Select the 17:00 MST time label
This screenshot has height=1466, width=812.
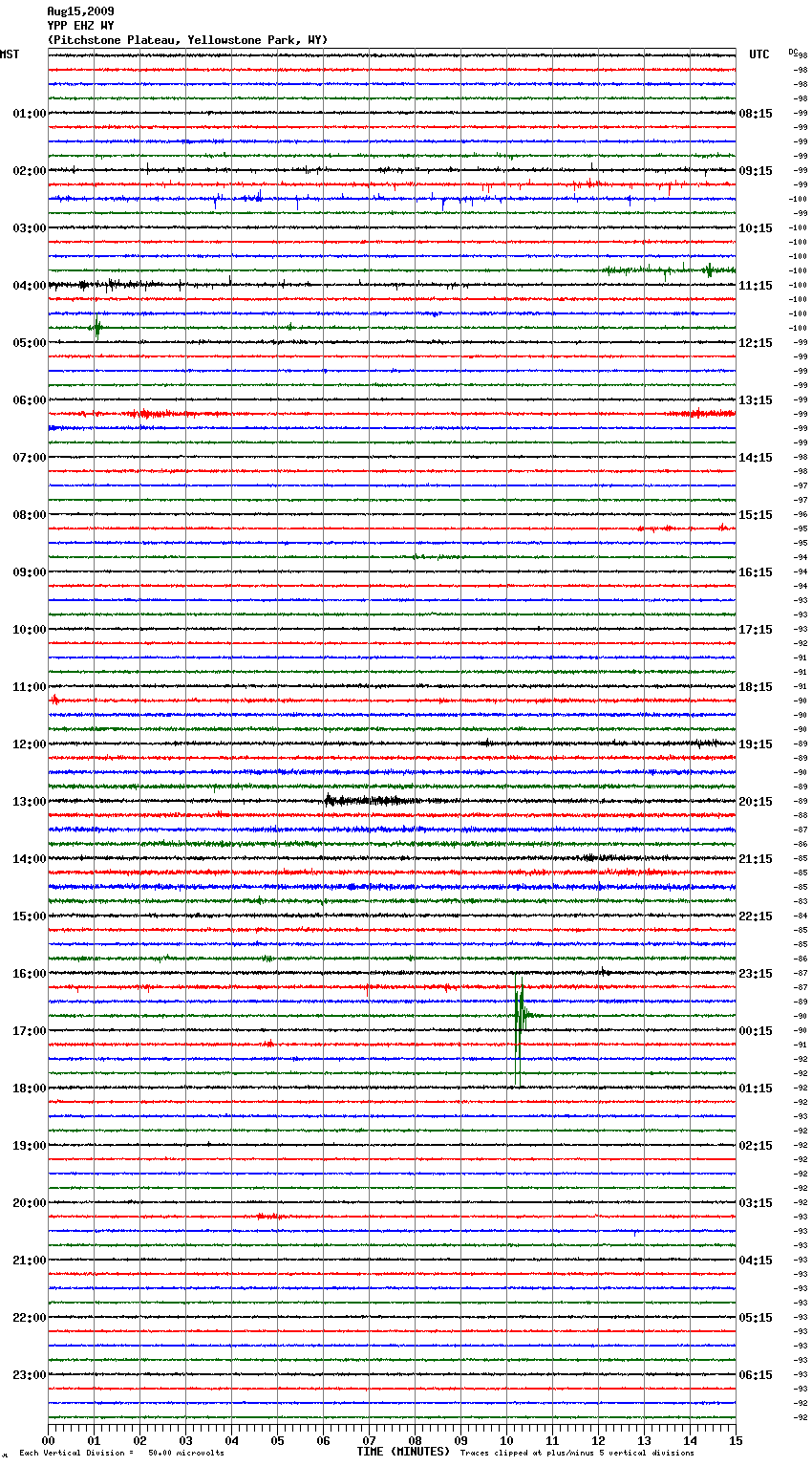coord(30,1031)
